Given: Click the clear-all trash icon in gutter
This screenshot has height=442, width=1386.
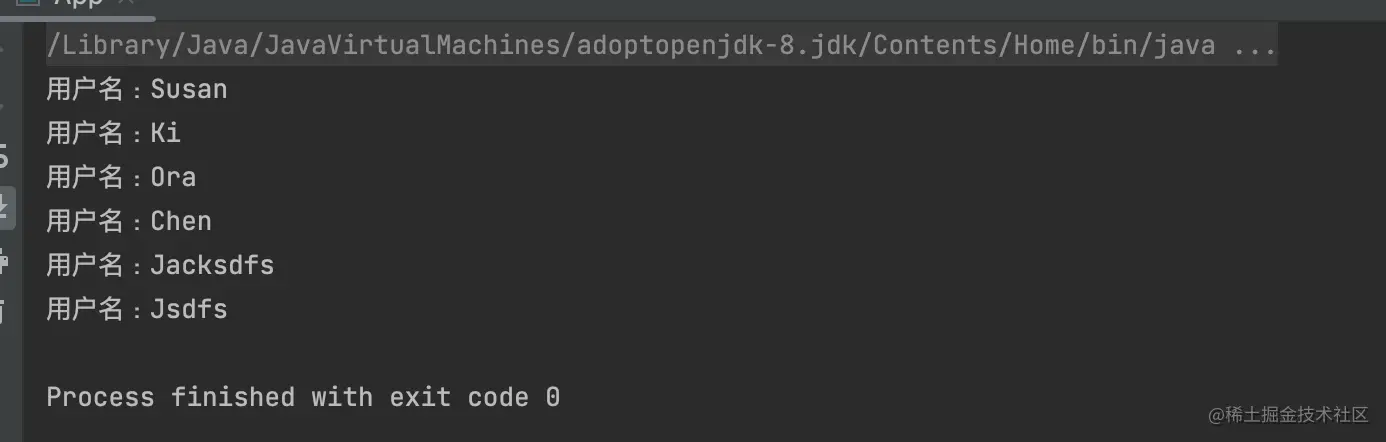Looking at the screenshot, I should click(x=4, y=311).
